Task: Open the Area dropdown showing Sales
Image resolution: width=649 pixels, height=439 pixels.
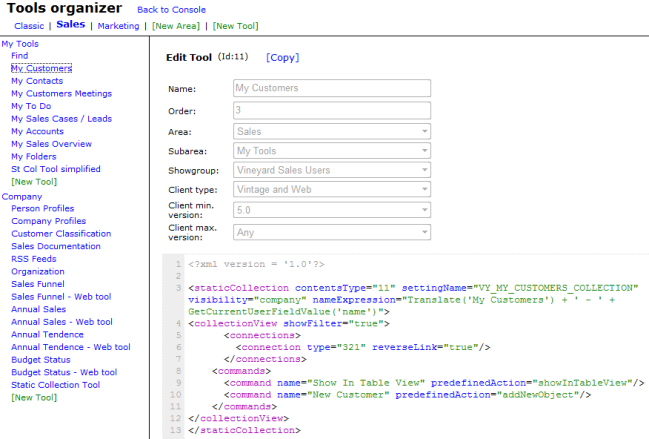Action: click(x=332, y=132)
